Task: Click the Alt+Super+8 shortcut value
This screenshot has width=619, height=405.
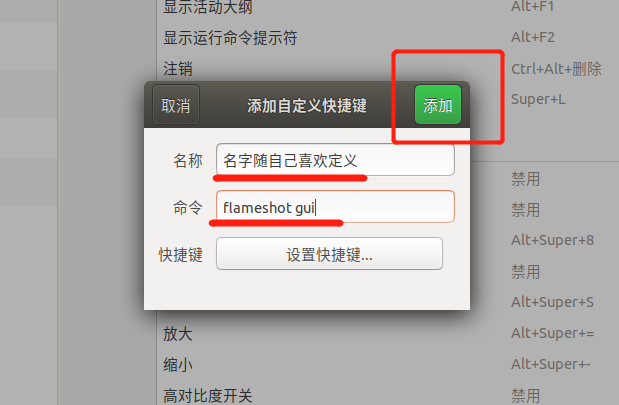Action: [x=552, y=240]
